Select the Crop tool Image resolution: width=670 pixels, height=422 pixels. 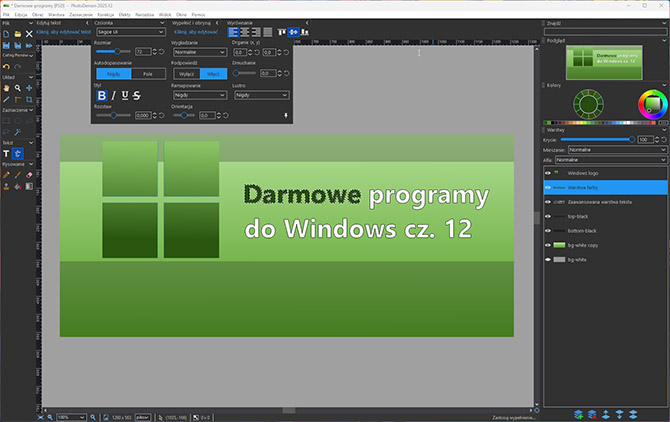click(x=29, y=100)
